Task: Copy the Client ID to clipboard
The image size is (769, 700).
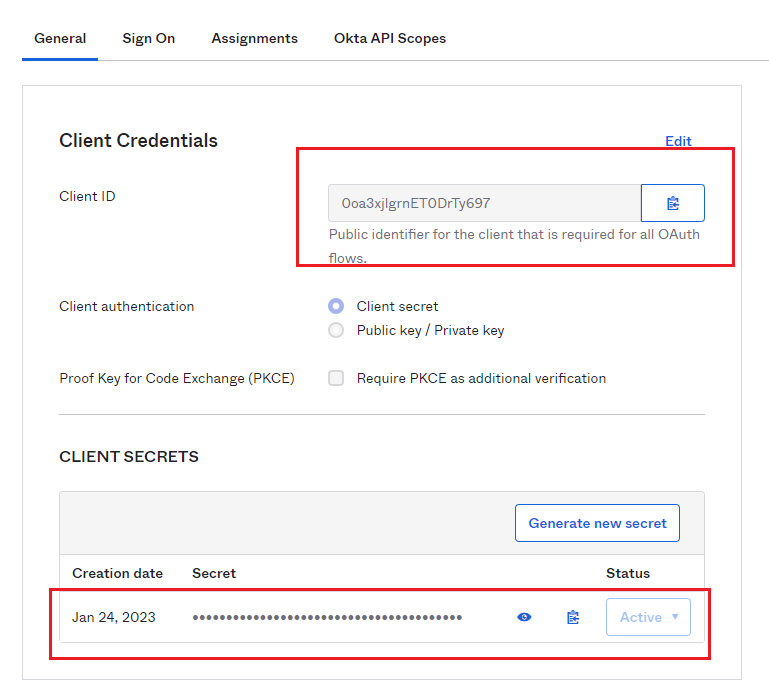Action: (x=672, y=203)
